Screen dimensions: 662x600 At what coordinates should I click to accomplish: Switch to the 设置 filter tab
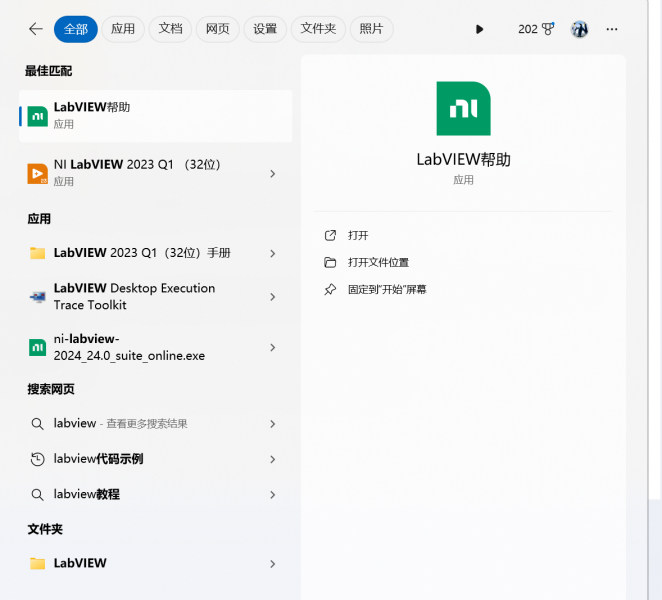pos(265,29)
